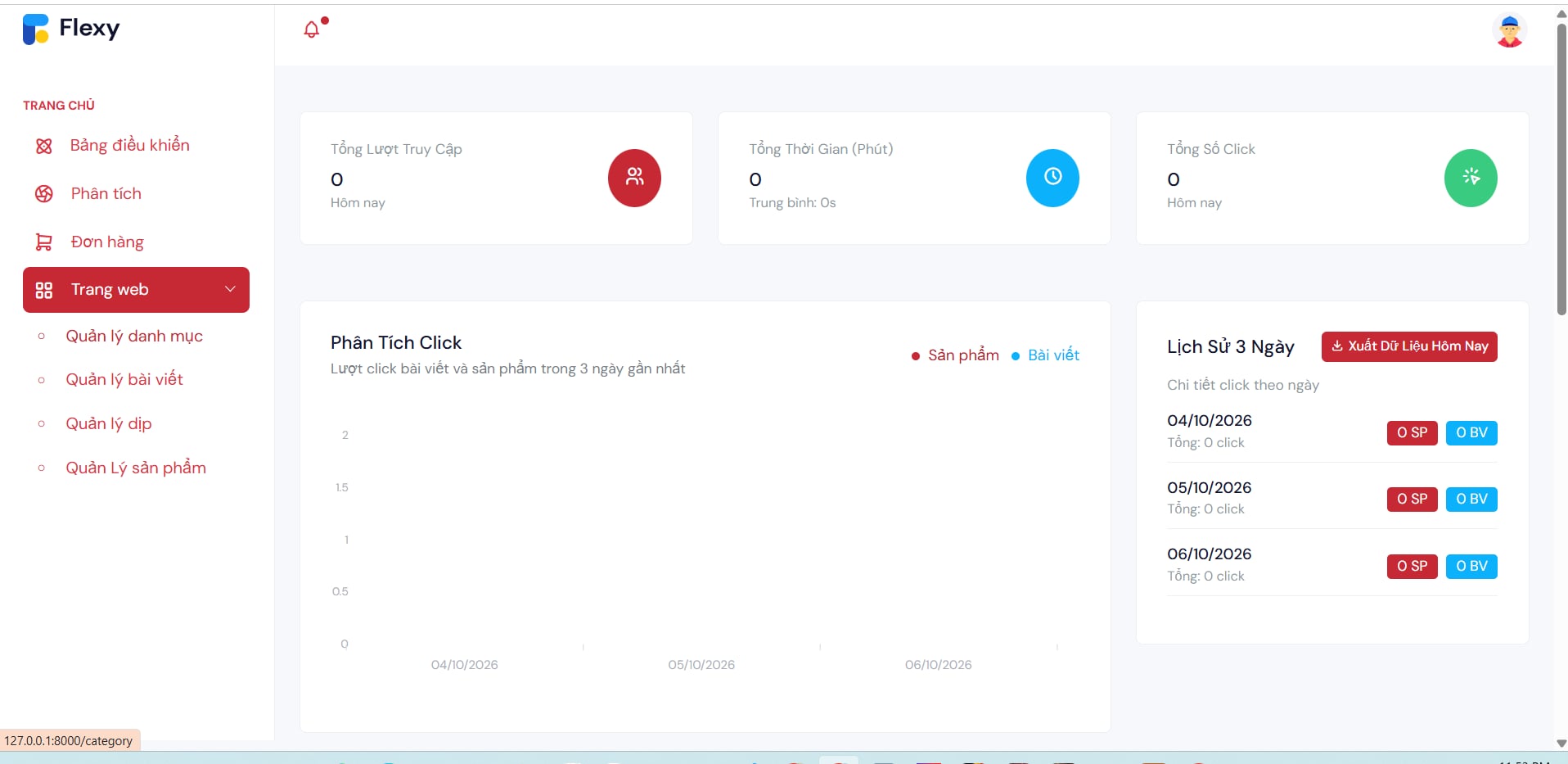Screen dimensions: 1568x764
Task: Click the blue clock icon in Tổng Thời Gian
Action: coord(1052,178)
